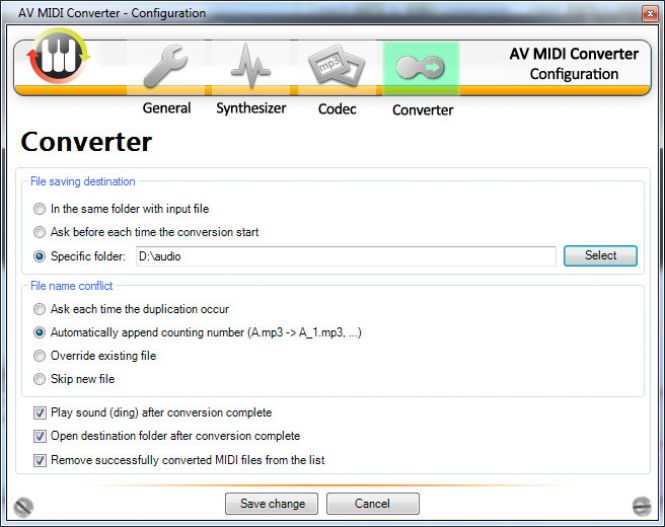This screenshot has height=527, width=665.
Task: Pick the 'Skip new file' option
Action: tap(39, 379)
